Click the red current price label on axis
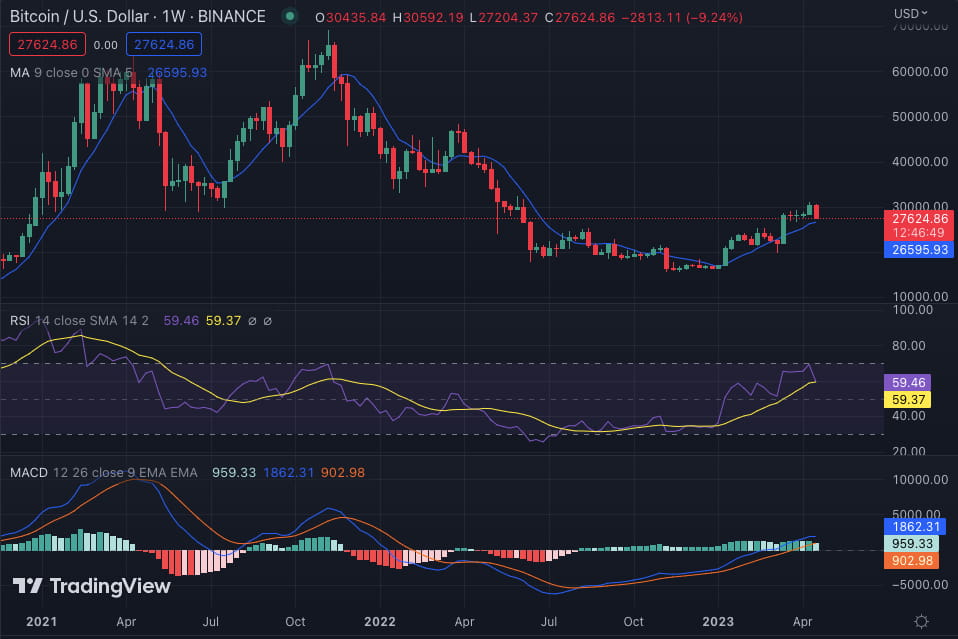958x639 pixels. click(919, 225)
